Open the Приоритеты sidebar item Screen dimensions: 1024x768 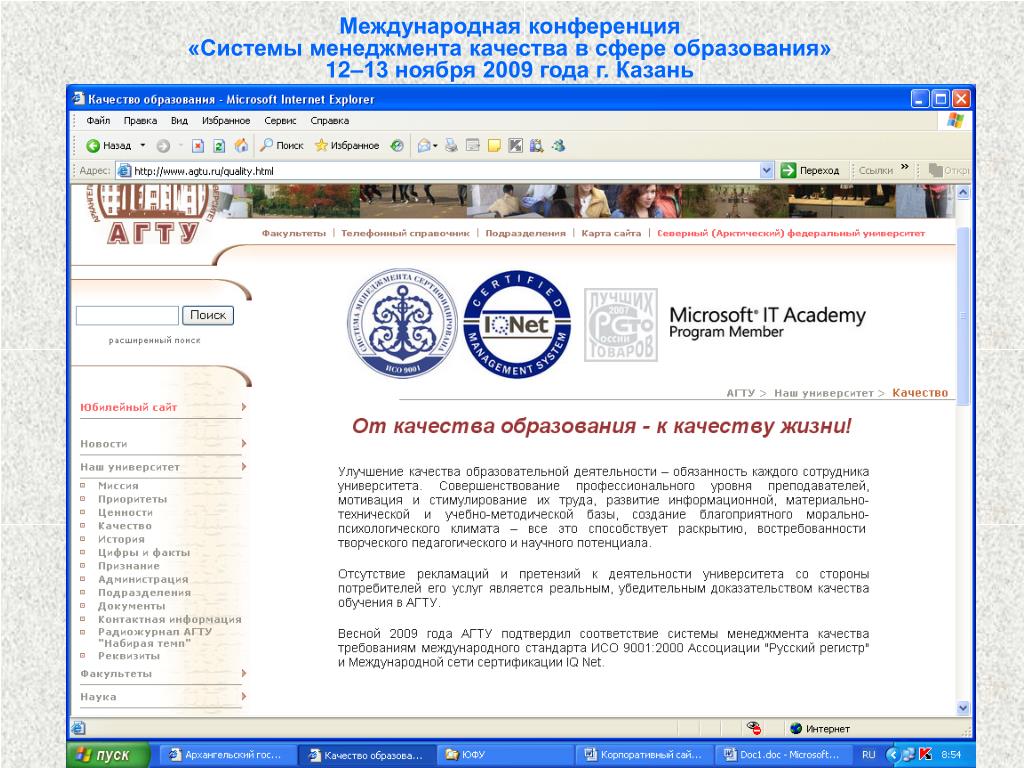coord(133,500)
